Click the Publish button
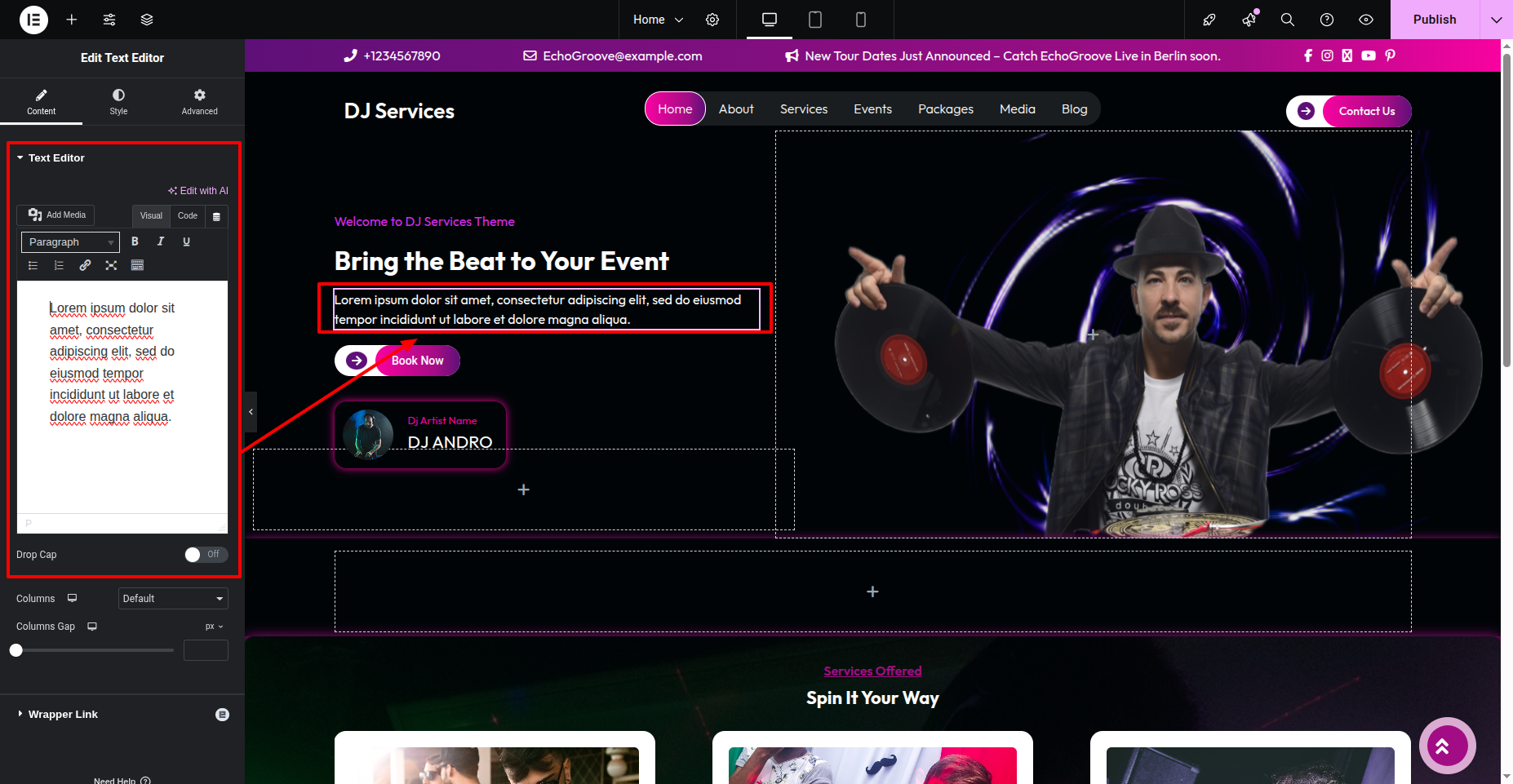Viewport: 1513px width, 784px height. [1434, 20]
